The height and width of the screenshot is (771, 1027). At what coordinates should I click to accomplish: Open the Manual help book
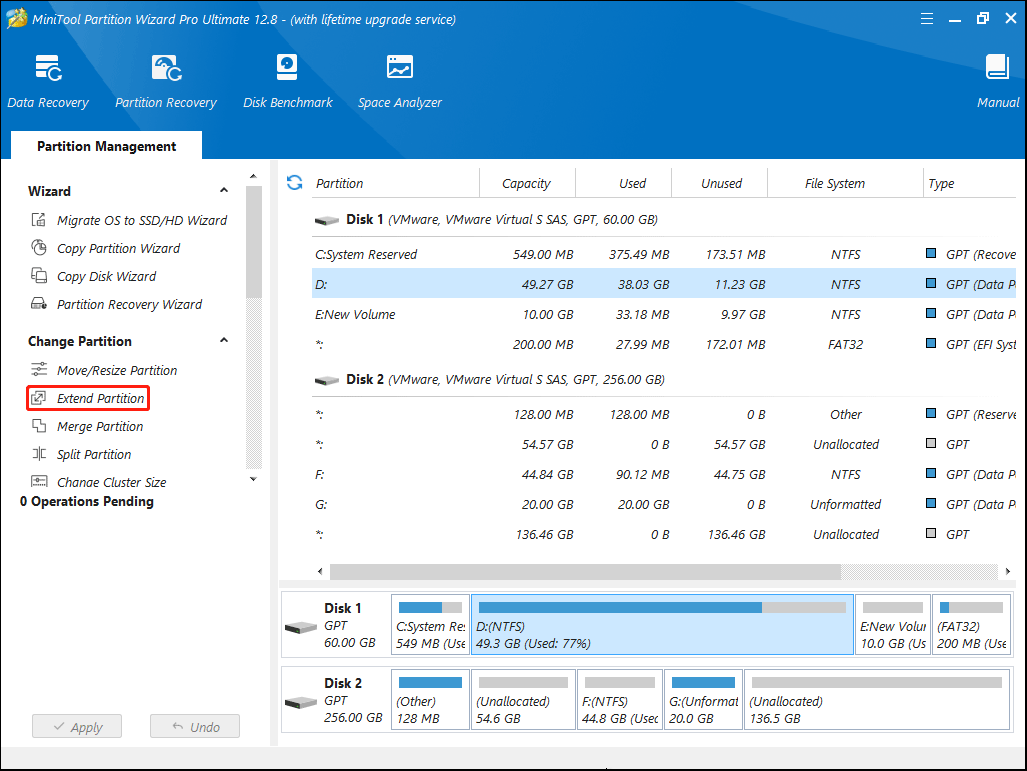(997, 81)
